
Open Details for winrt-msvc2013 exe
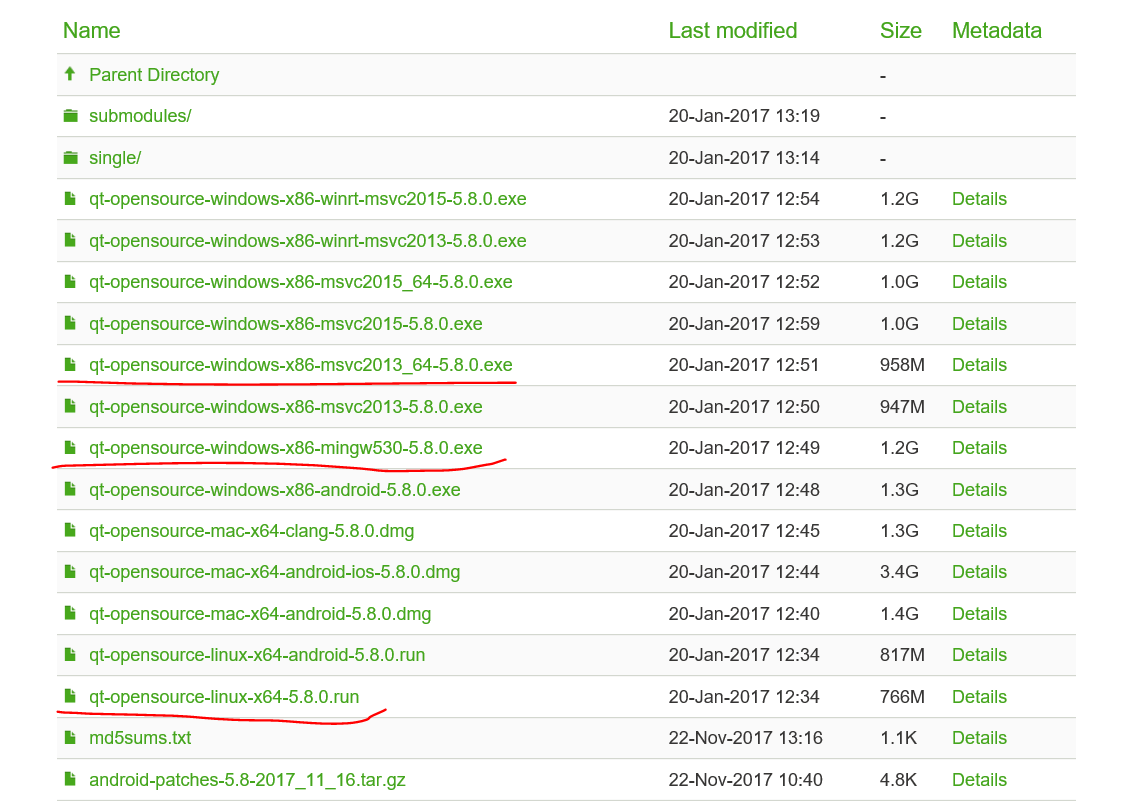point(979,240)
